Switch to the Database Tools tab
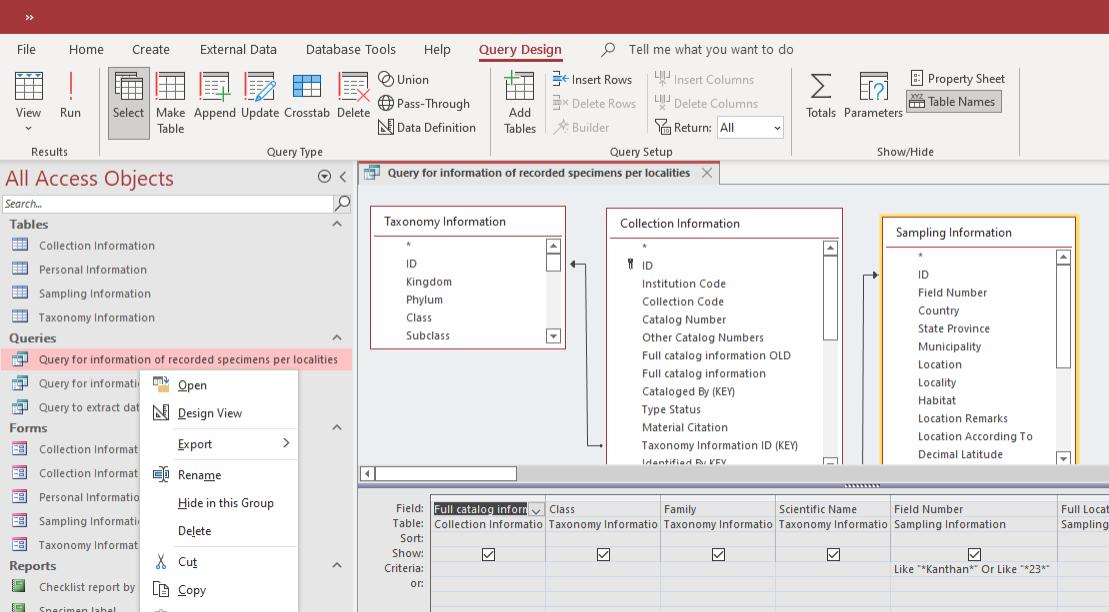1109x612 pixels. click(x=351, y=50)
